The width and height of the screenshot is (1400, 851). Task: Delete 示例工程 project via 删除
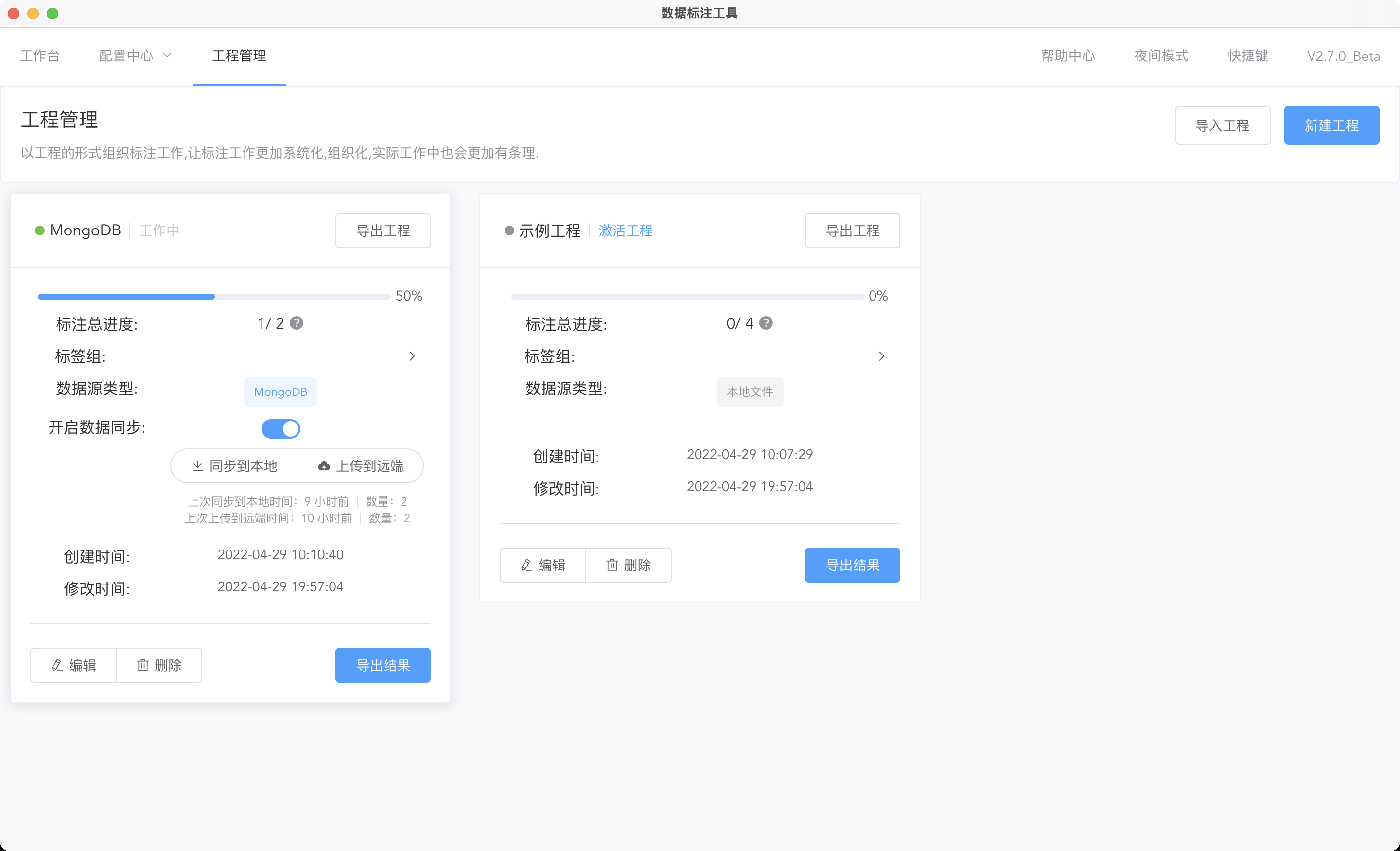pos(629,565)
